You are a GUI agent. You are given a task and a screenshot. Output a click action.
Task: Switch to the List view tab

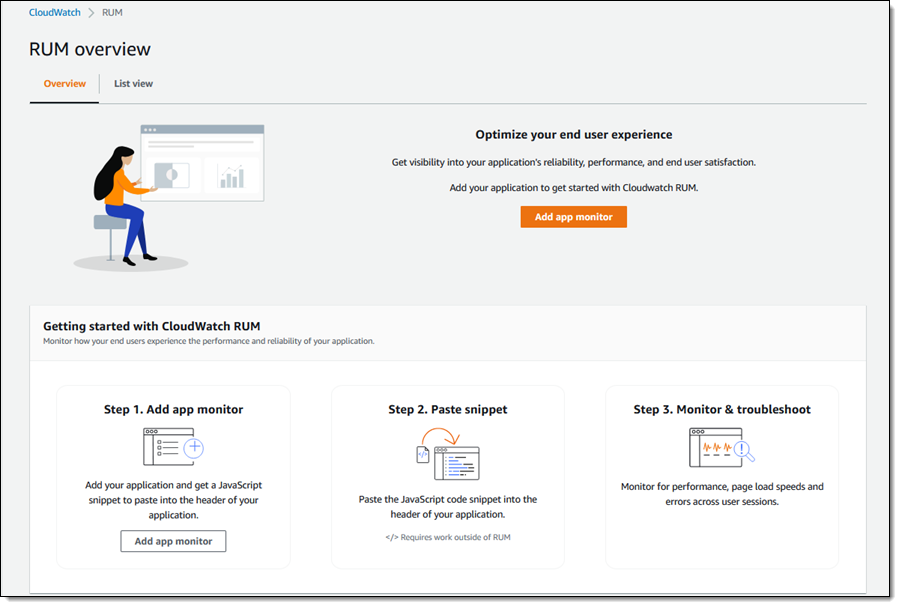pos(133,84)
